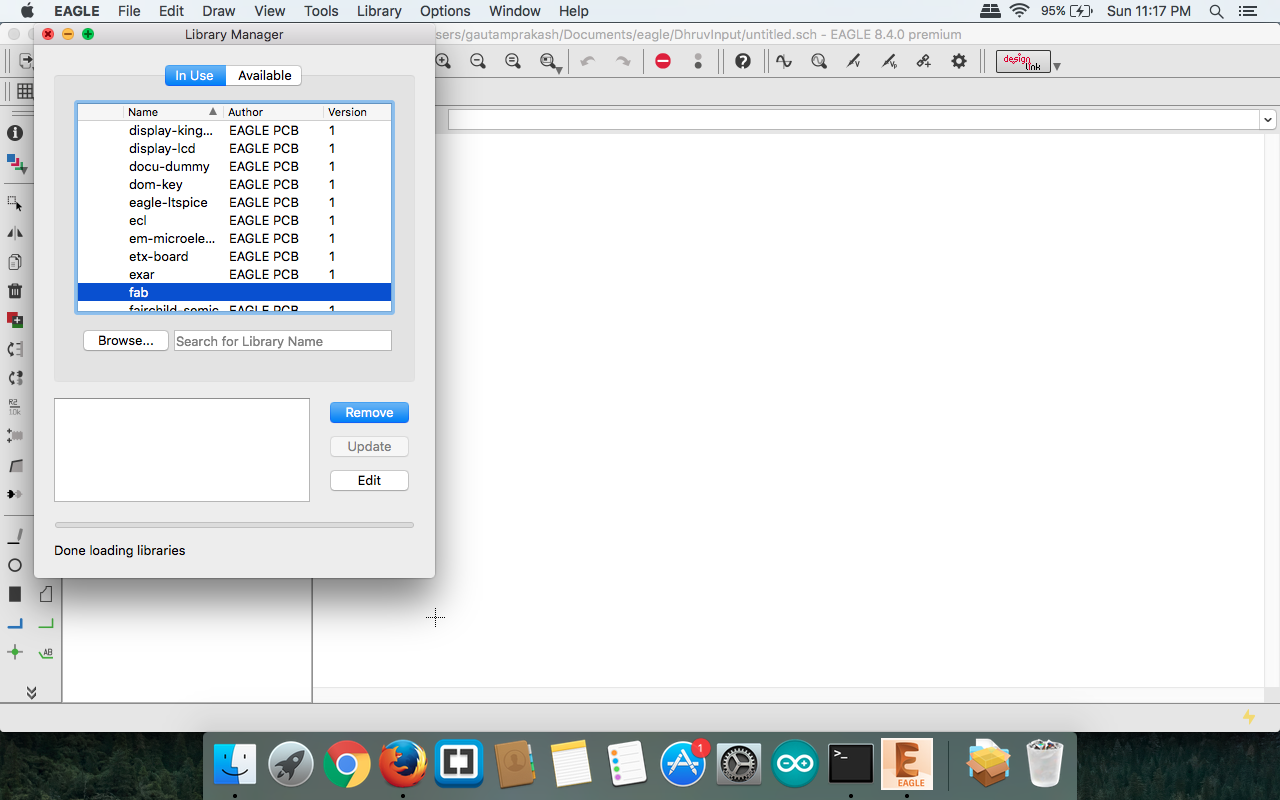Select the Junction tool
The image size is (1280, 800).
coord(15,652)
